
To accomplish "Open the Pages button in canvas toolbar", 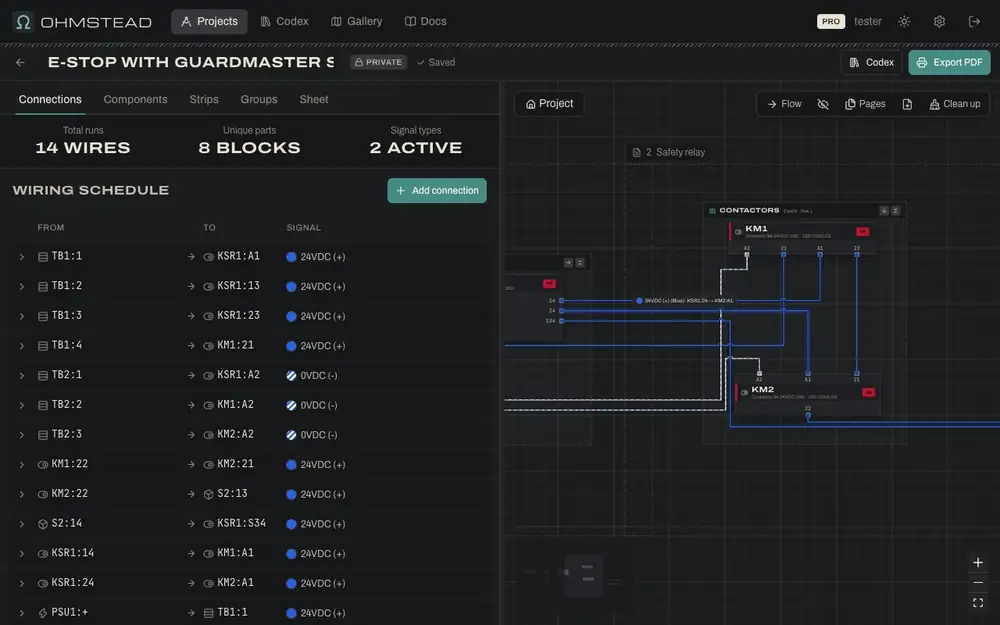I will (865, 104).
